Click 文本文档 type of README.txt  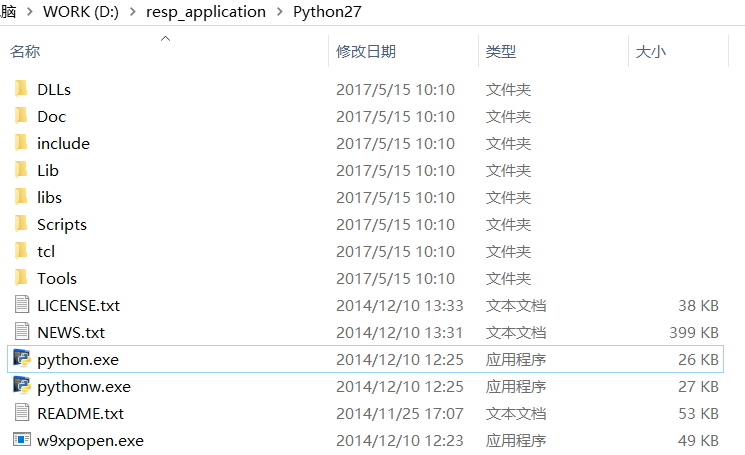(x=516, y=414)
